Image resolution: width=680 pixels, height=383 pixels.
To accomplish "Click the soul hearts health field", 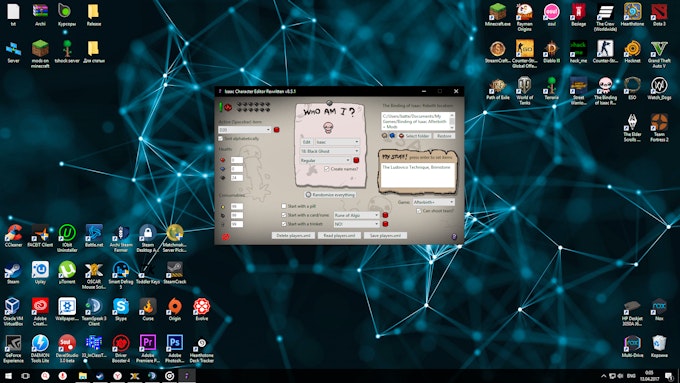I will point(237,169).
